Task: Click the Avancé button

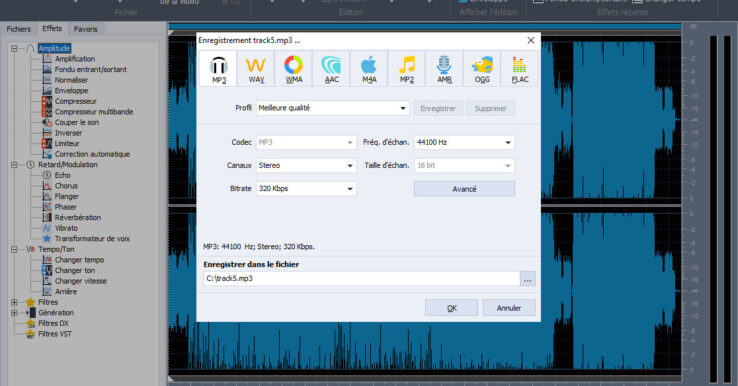Action: 464,189
